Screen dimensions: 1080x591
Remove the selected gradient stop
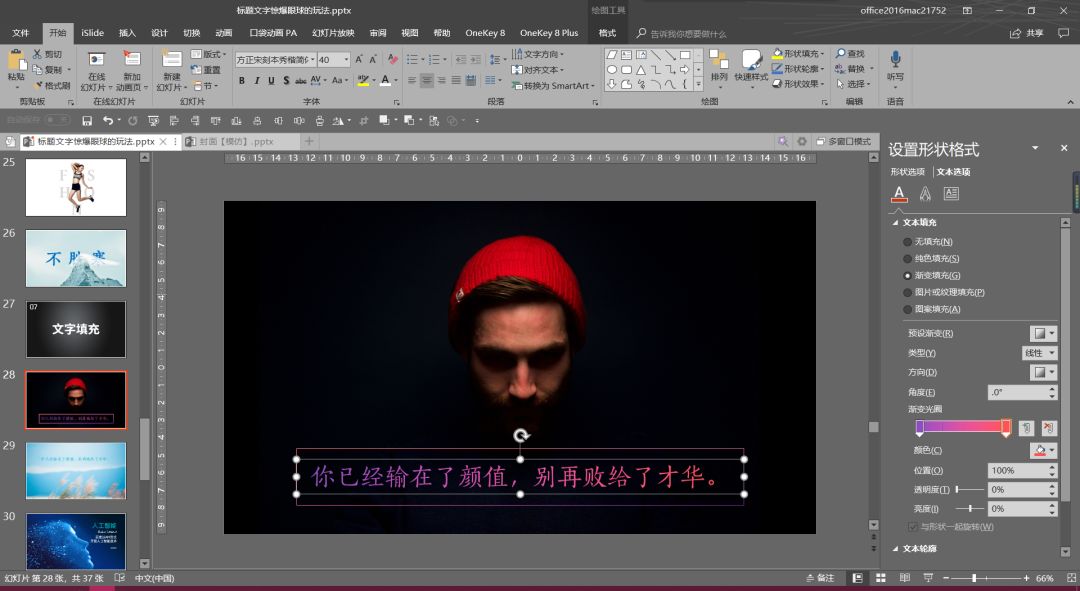pyautogui.click(x=1048, y=428)
